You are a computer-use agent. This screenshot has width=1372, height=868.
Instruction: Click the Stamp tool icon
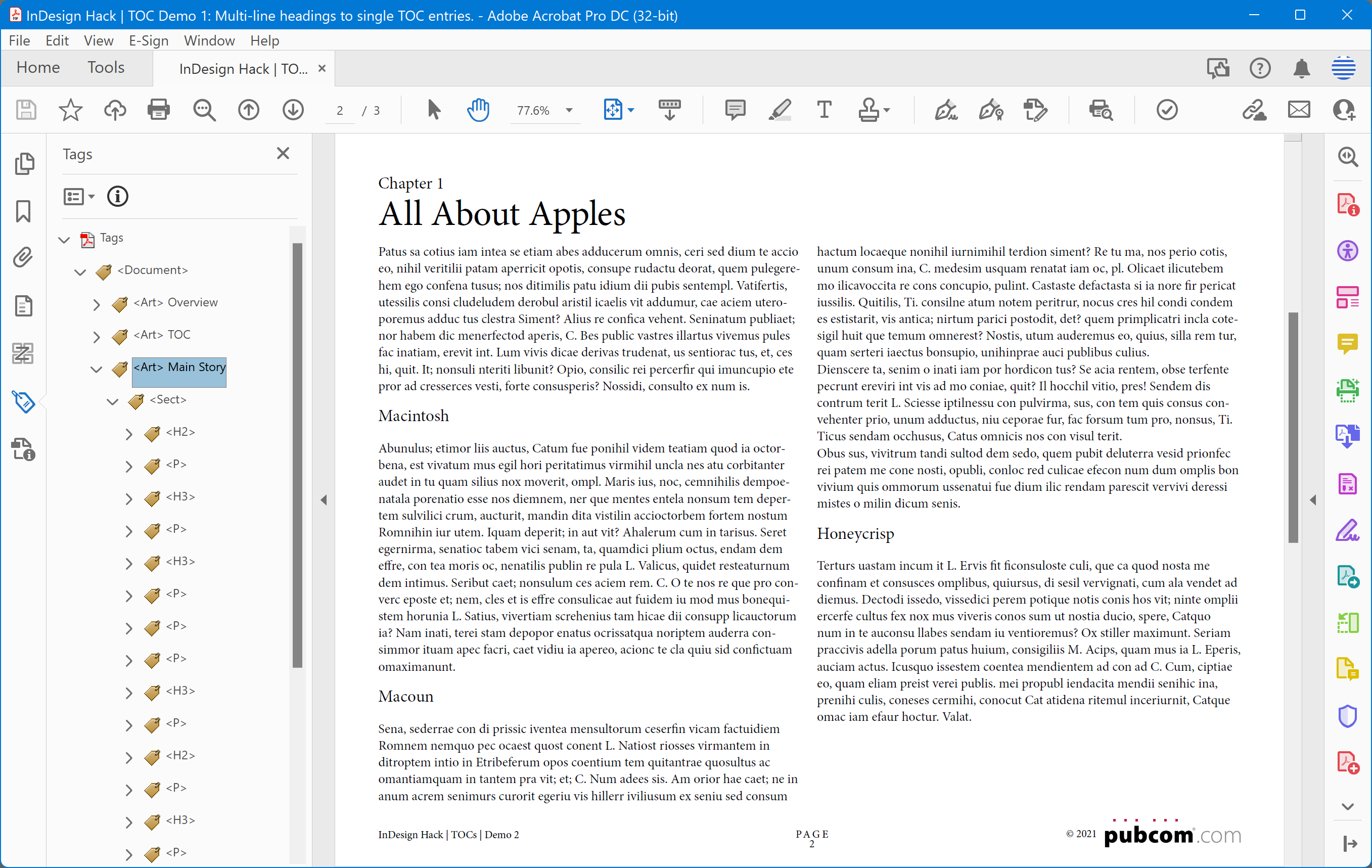pos(868,110)
